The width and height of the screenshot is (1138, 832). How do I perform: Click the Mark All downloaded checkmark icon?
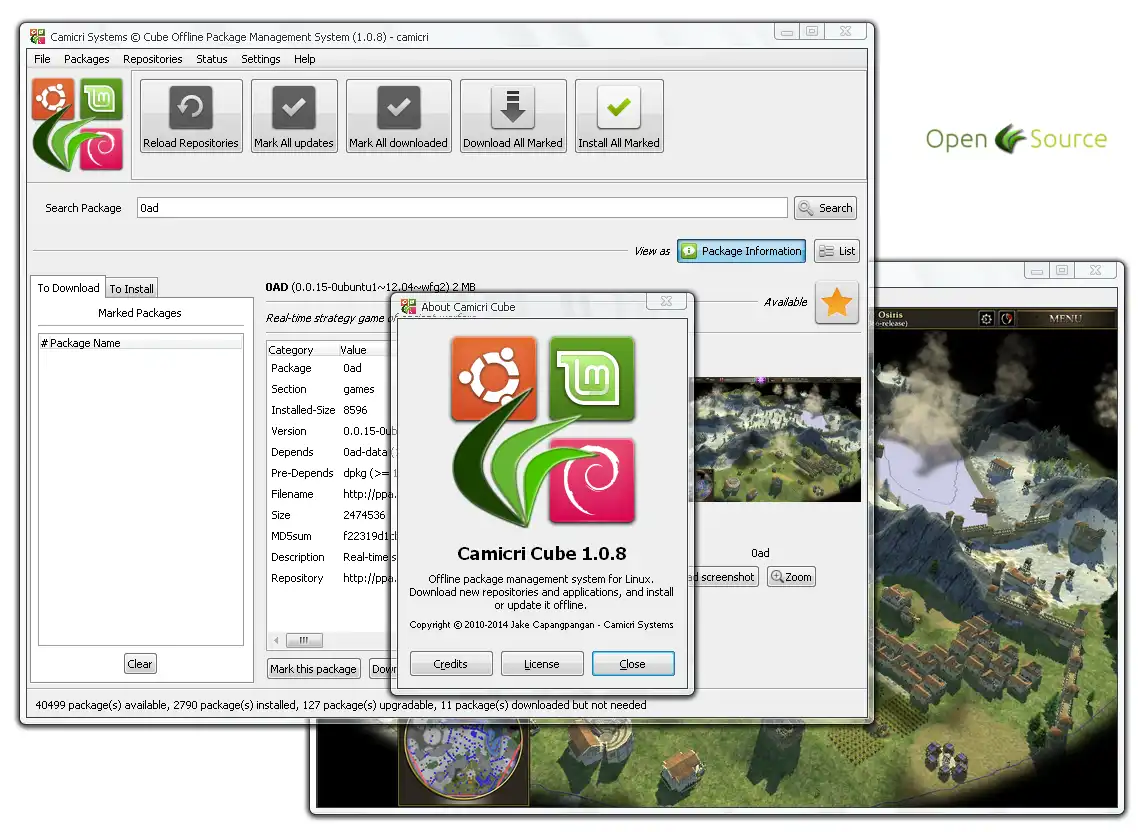point(398,107)
